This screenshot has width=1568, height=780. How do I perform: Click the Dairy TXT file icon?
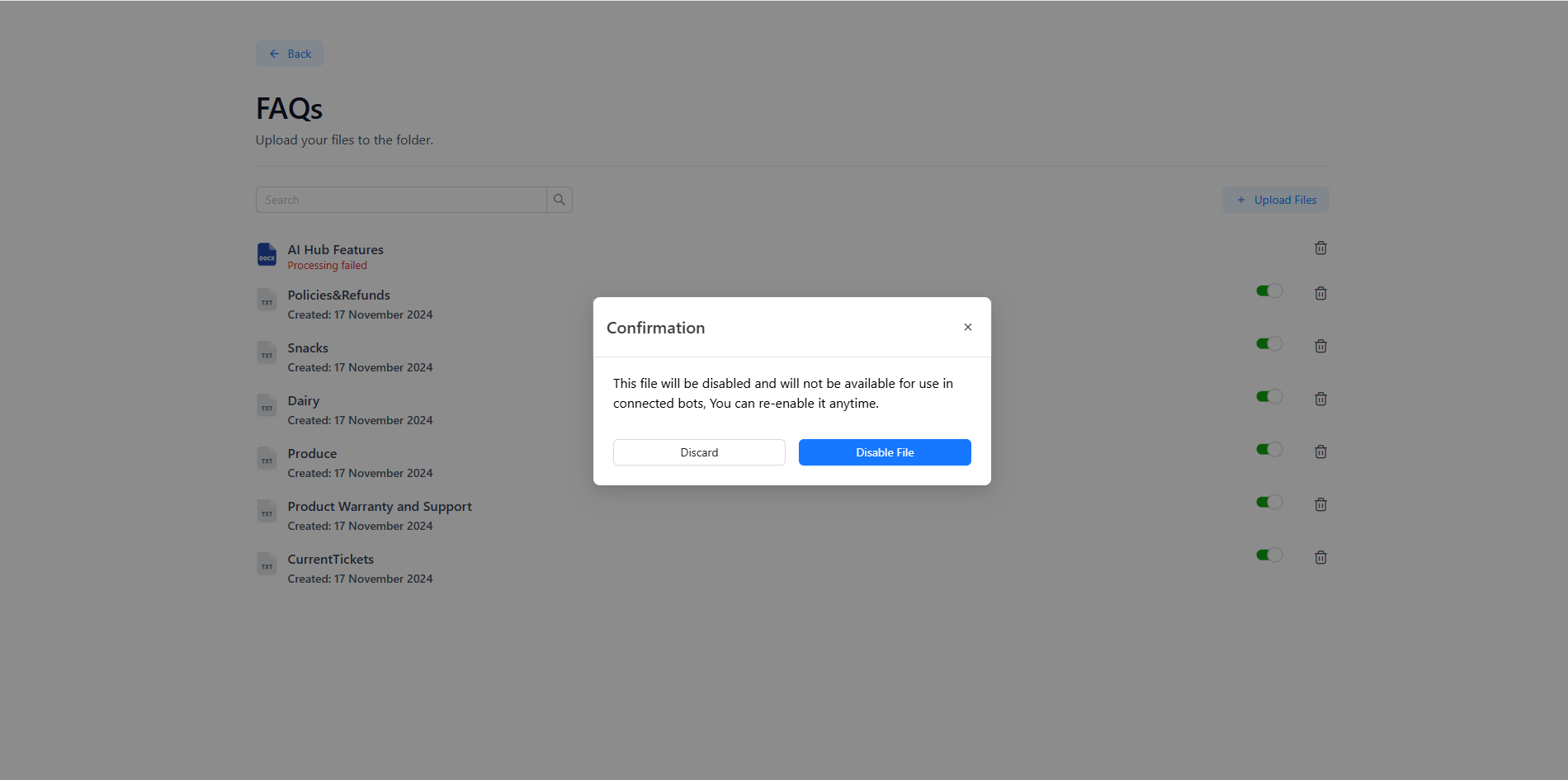tap(267, 405)
